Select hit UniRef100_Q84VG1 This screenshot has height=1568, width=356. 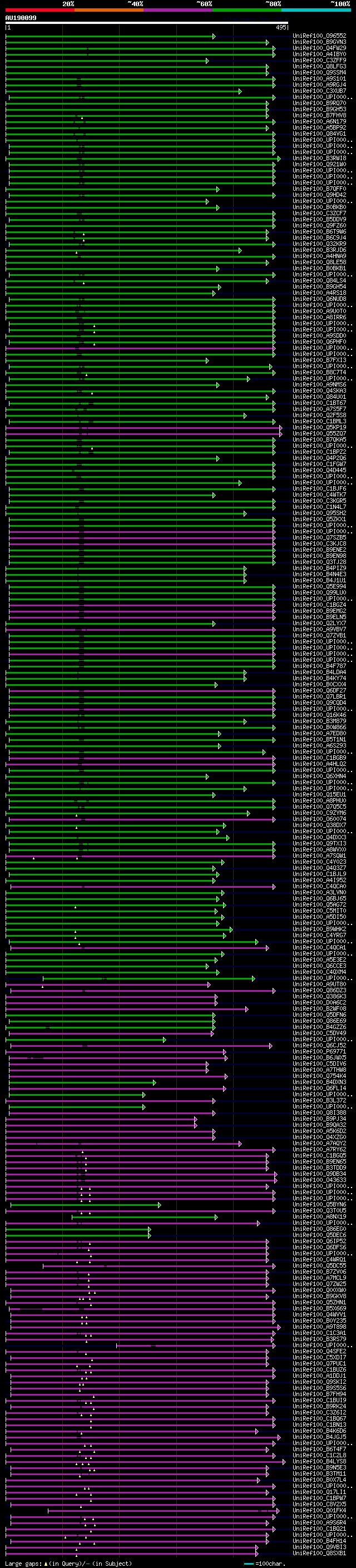319,134
